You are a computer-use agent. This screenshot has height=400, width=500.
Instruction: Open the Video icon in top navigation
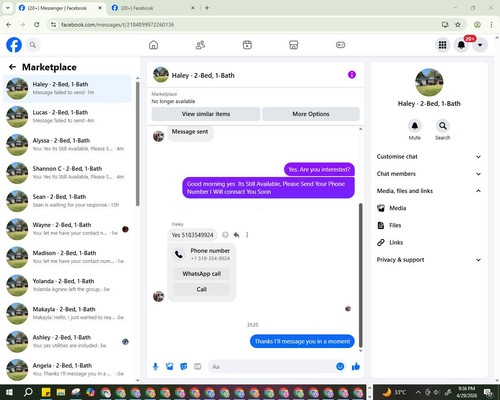coord(247,45)
